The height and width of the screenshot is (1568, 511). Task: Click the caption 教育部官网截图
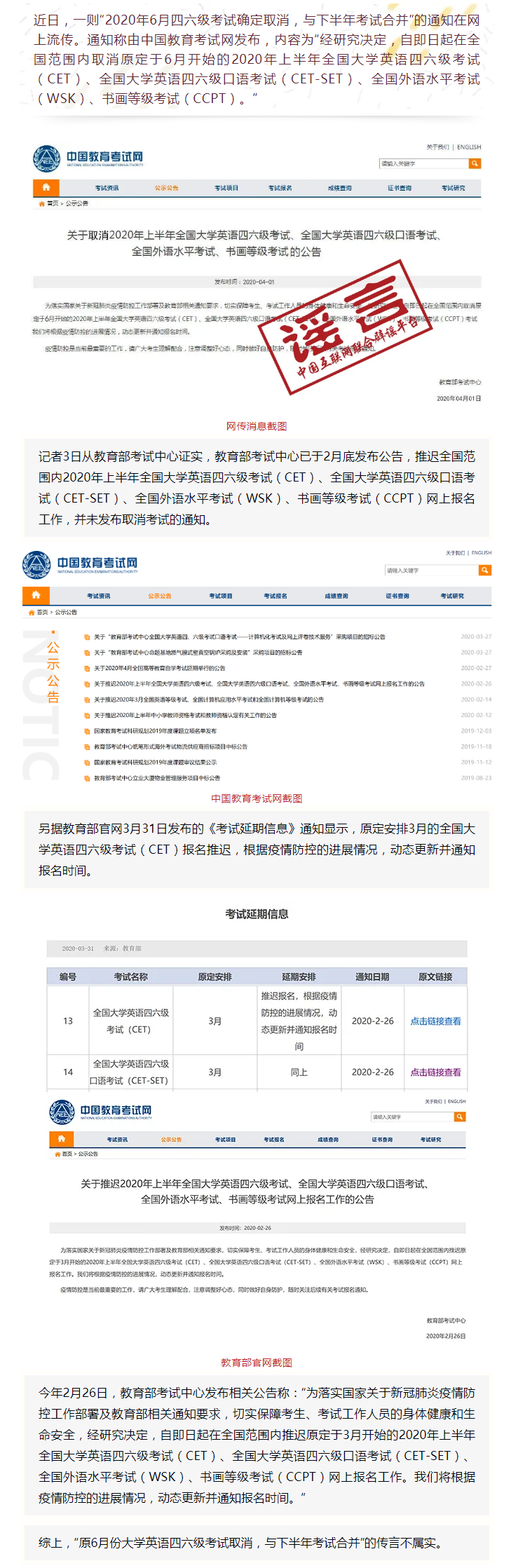(257, 1363)
